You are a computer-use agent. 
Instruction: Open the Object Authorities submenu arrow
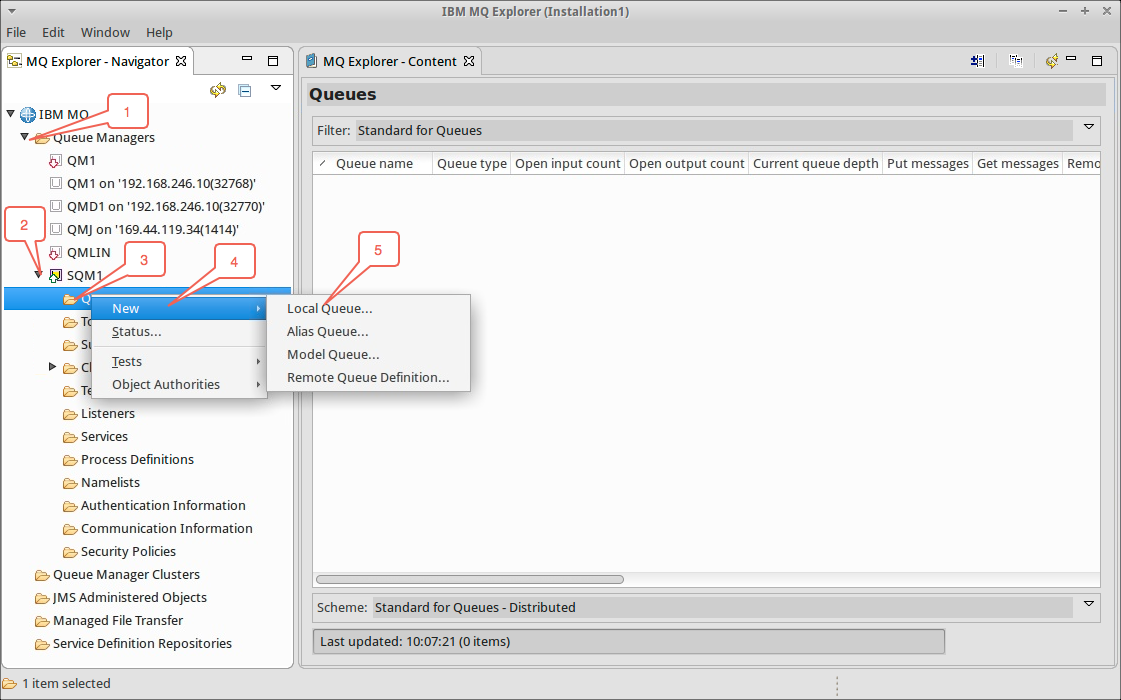258,385
